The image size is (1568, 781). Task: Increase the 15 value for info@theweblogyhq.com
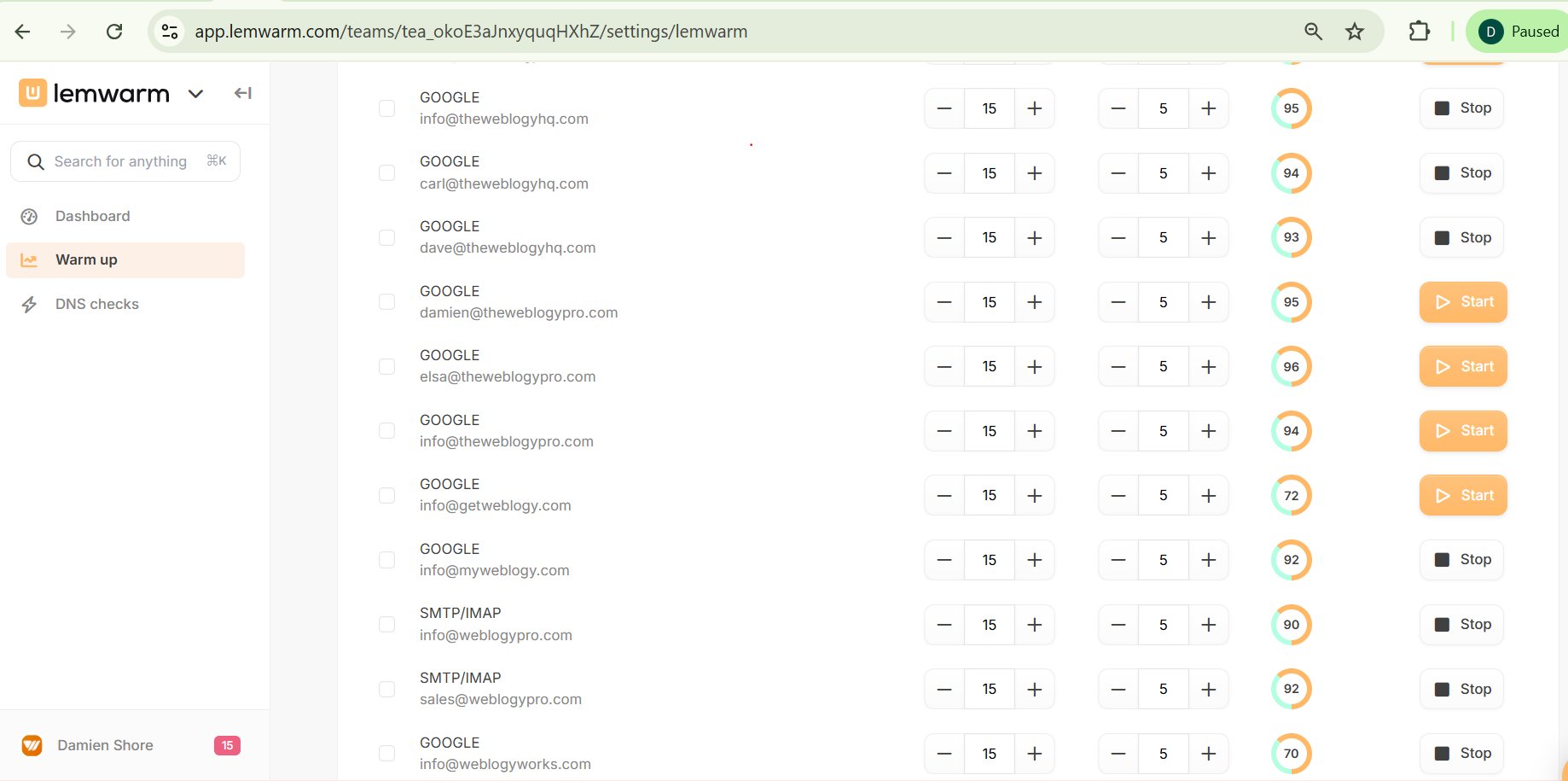[x=1035, y=108]
